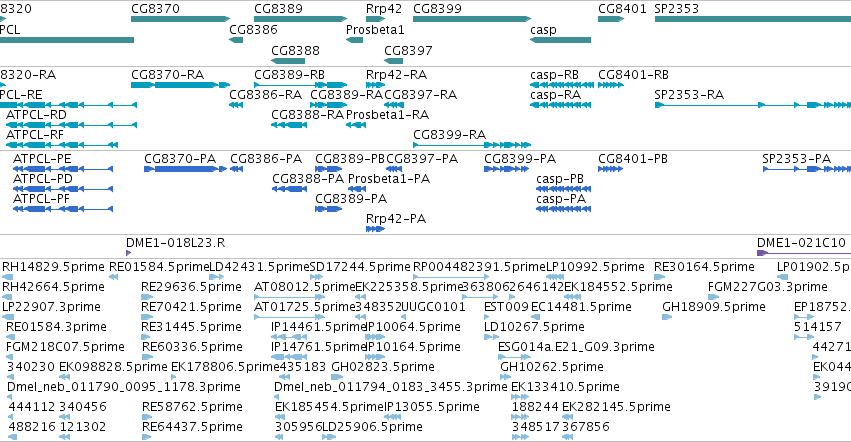Screen dimensions: 851x442
Task: Open the SD17244.5prime EST label
Action: (x=360, y=267)
